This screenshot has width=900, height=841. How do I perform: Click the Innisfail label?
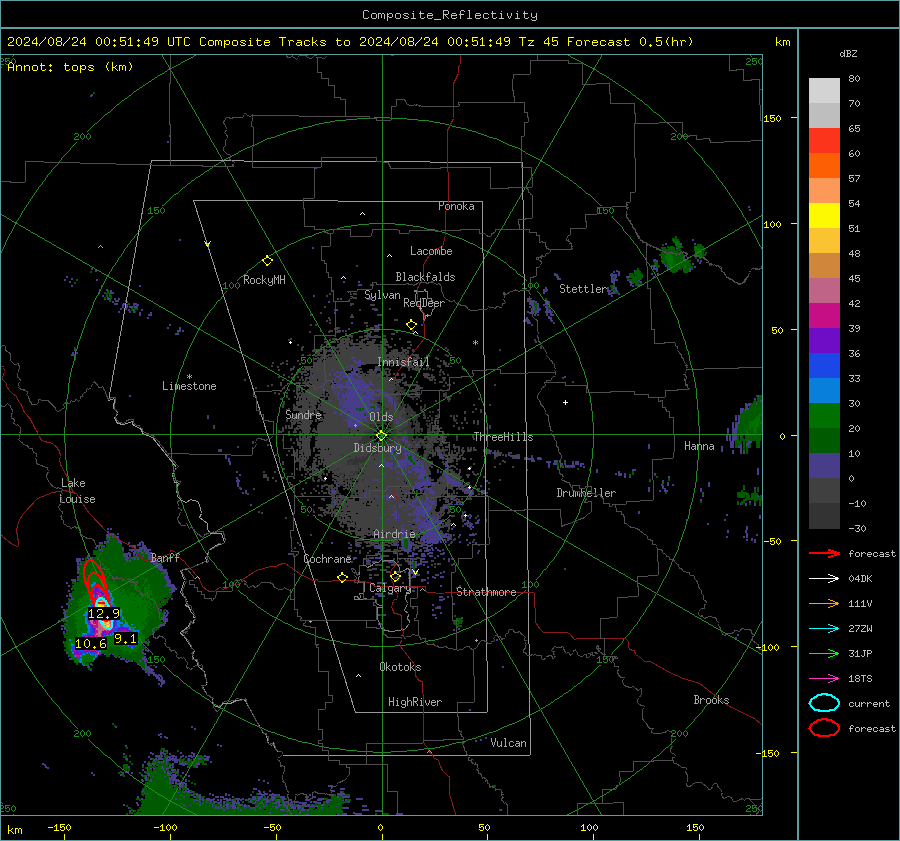pos(403,362)
